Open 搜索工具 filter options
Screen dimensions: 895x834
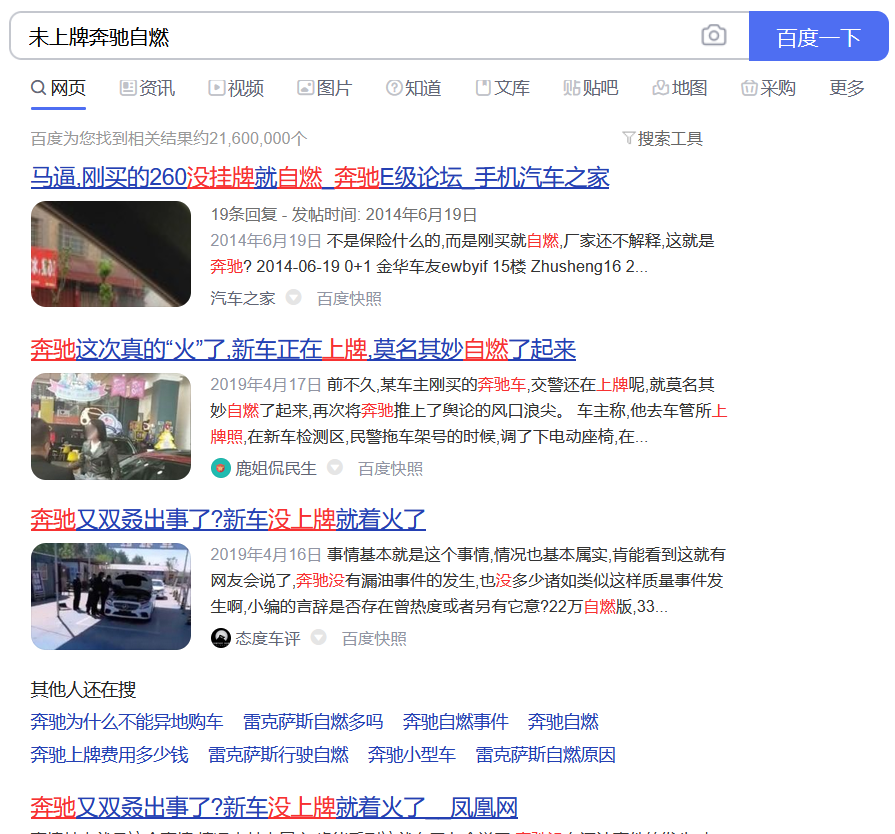(663, 138)
